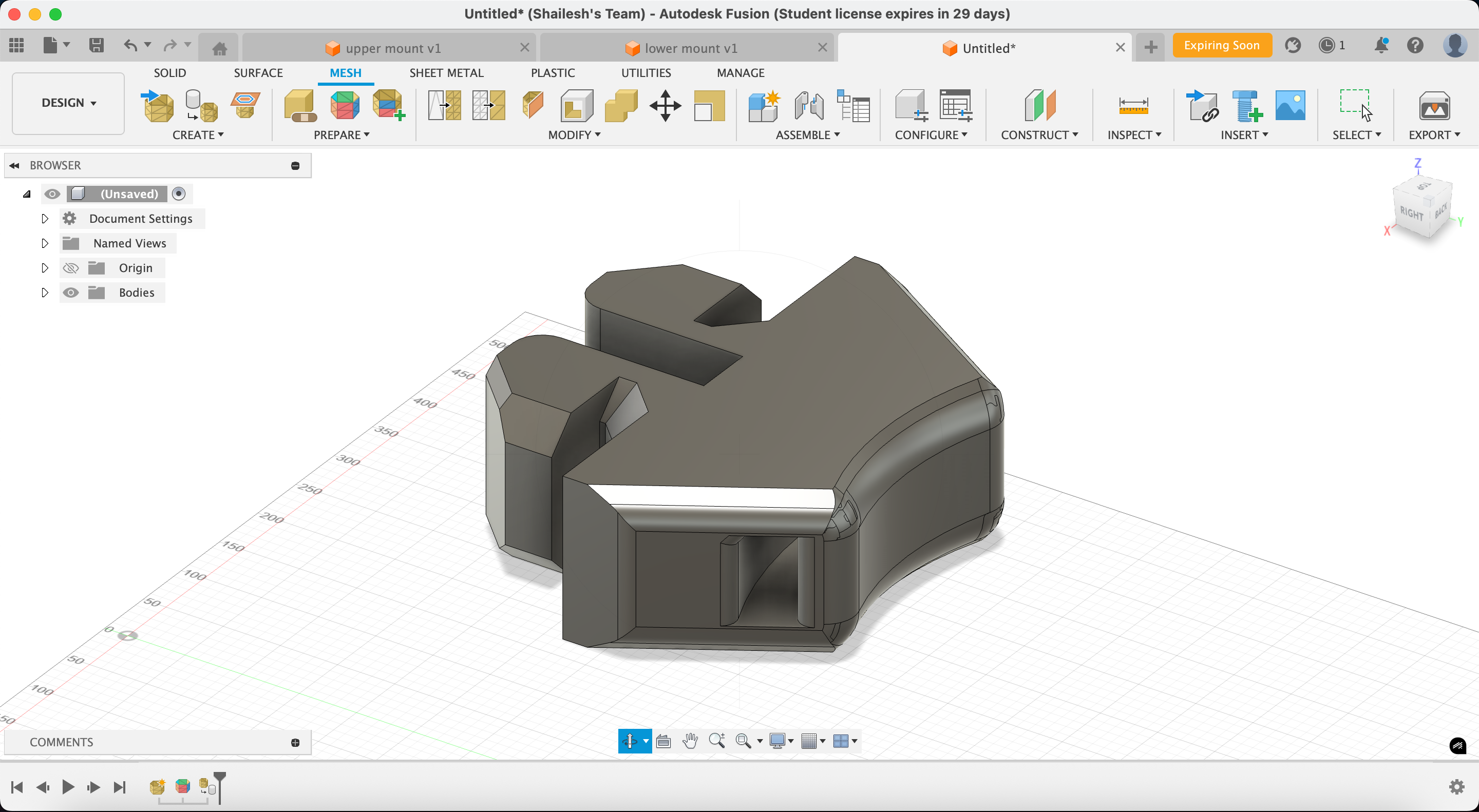Image resolution: width=1479 pixels, height=812 pixels.
Task: Switch to the SOLID tab
Action: pyautogui.click(x=170, y=73)
